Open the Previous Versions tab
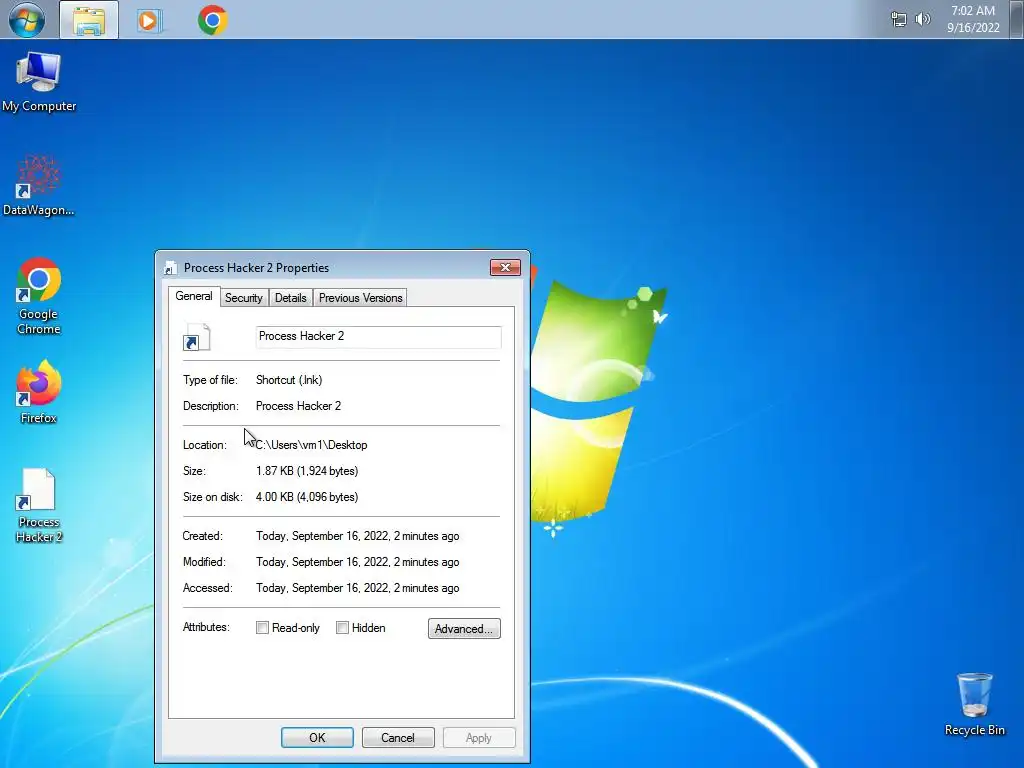 pyautogui.click(x=360, y=298)
